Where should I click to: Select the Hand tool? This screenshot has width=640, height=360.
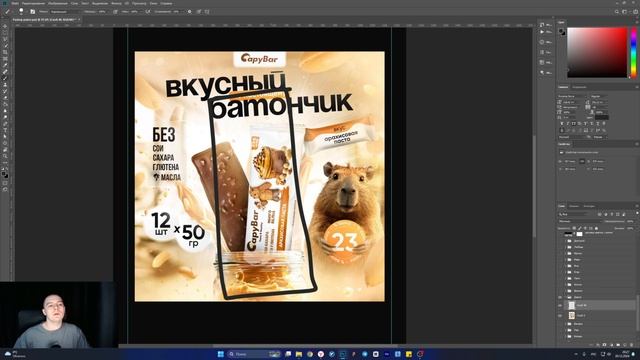pos(5,150)
